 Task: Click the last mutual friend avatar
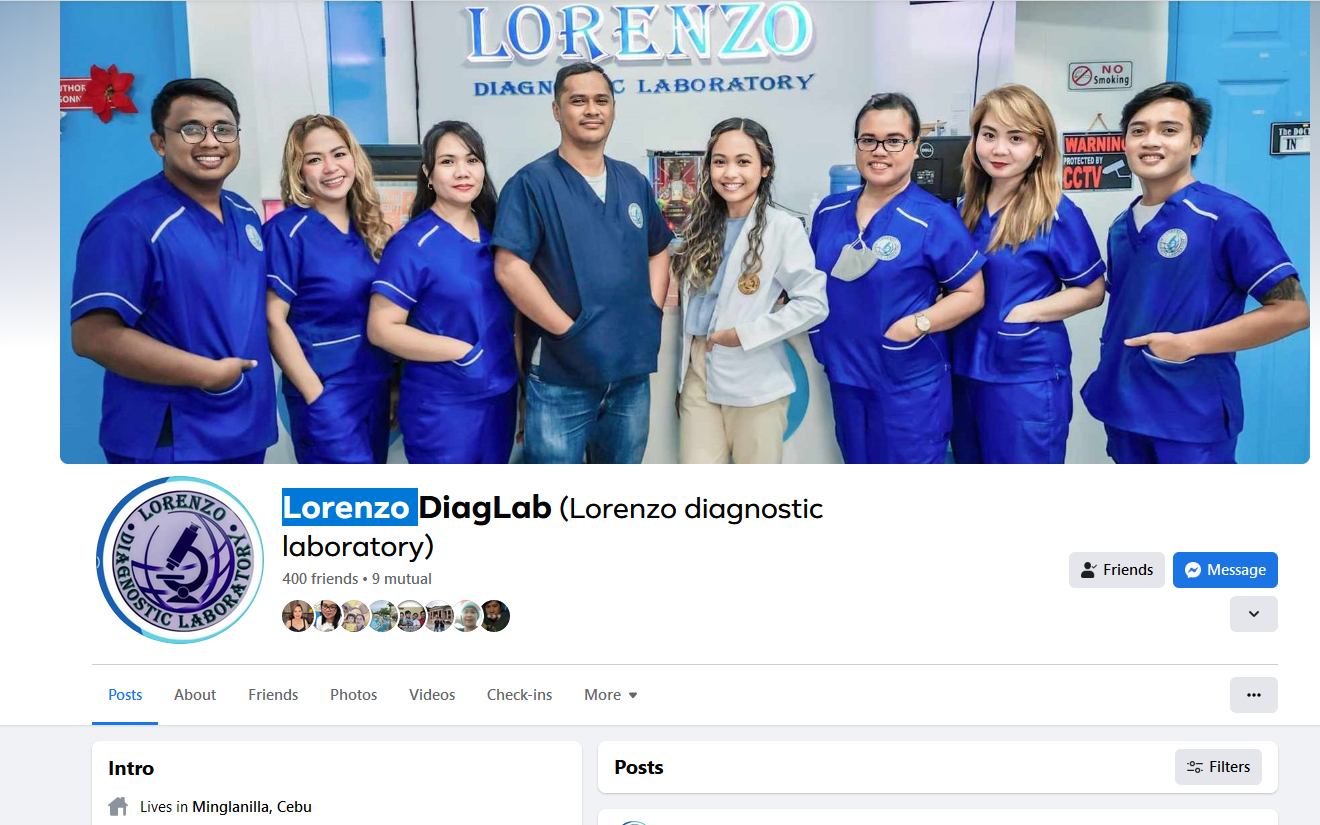pos(494,616)
